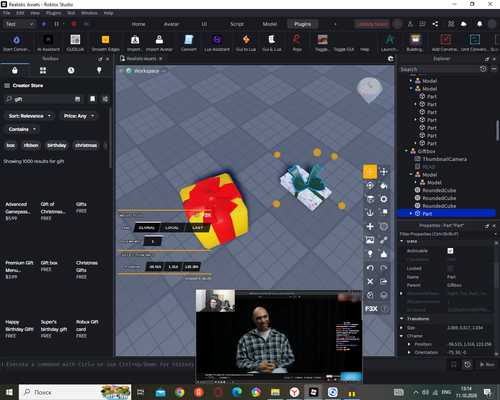Set move axes to Local
Screen dimensions: 500x400
click(172, 228)
